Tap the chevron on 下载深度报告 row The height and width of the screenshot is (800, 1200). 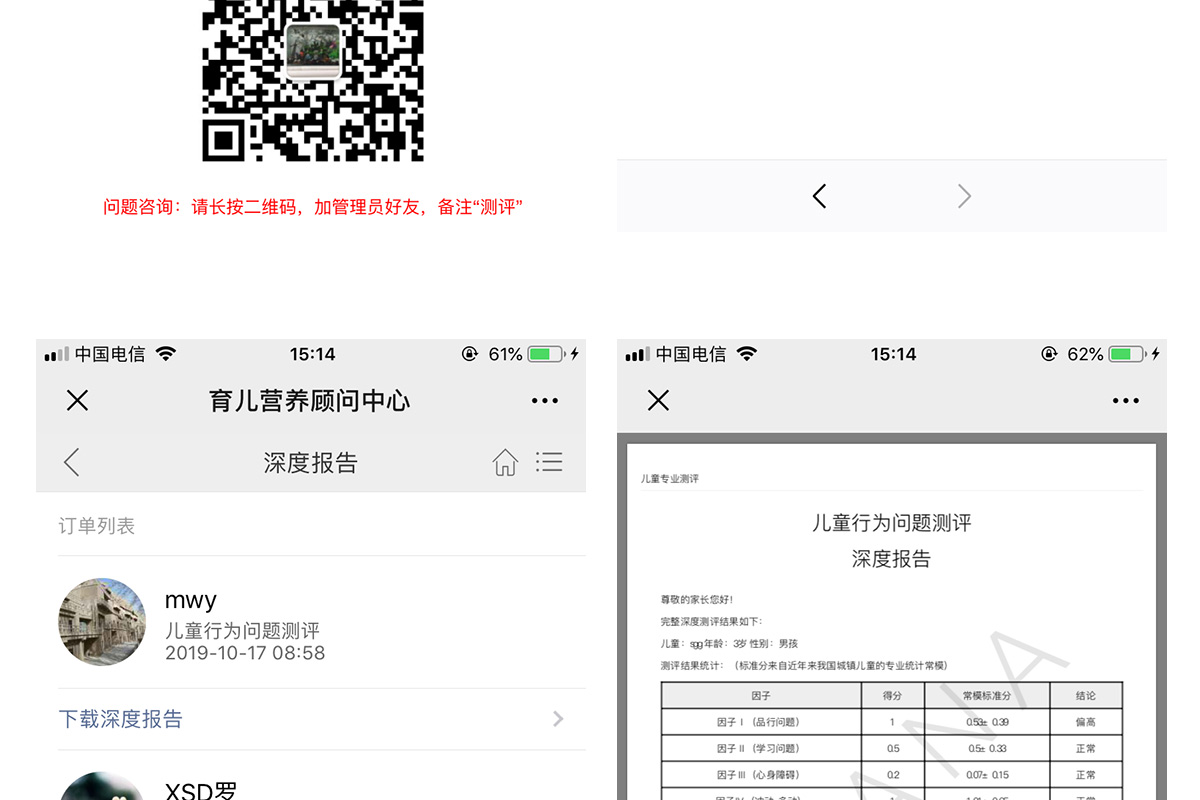[558, 719]
